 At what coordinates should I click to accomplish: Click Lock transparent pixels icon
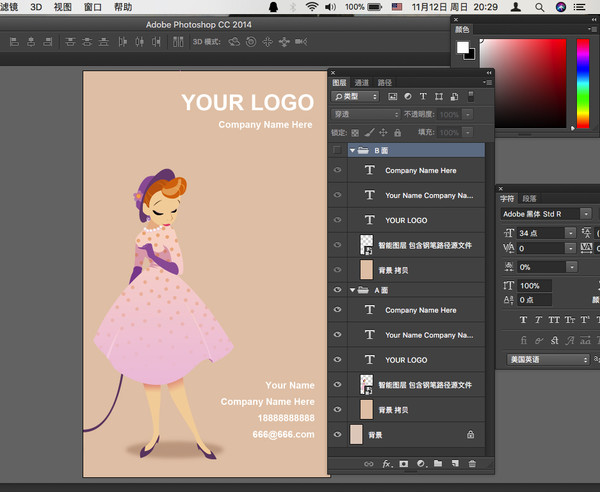(x=355, y=133)
